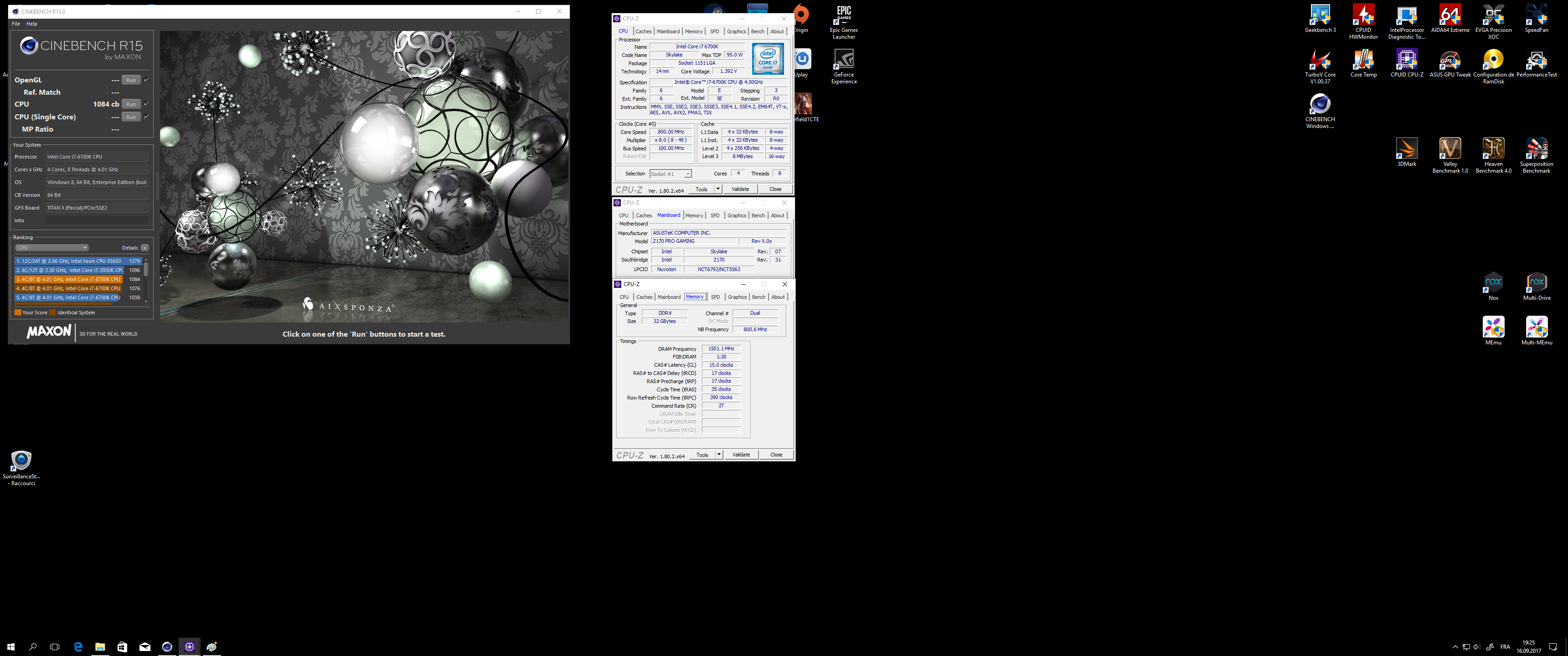The image size is (1568, 656).
Task: Open Geekbench 3 desktop shortcut
Action: pyautogui.click(x=1320, y=18)
